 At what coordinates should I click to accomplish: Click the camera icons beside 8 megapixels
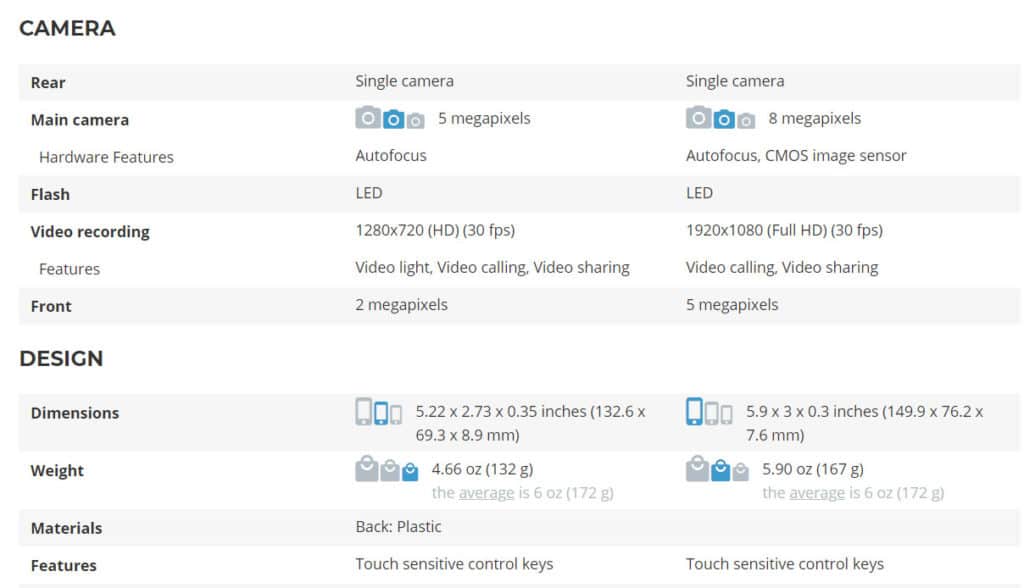point(720,118)
